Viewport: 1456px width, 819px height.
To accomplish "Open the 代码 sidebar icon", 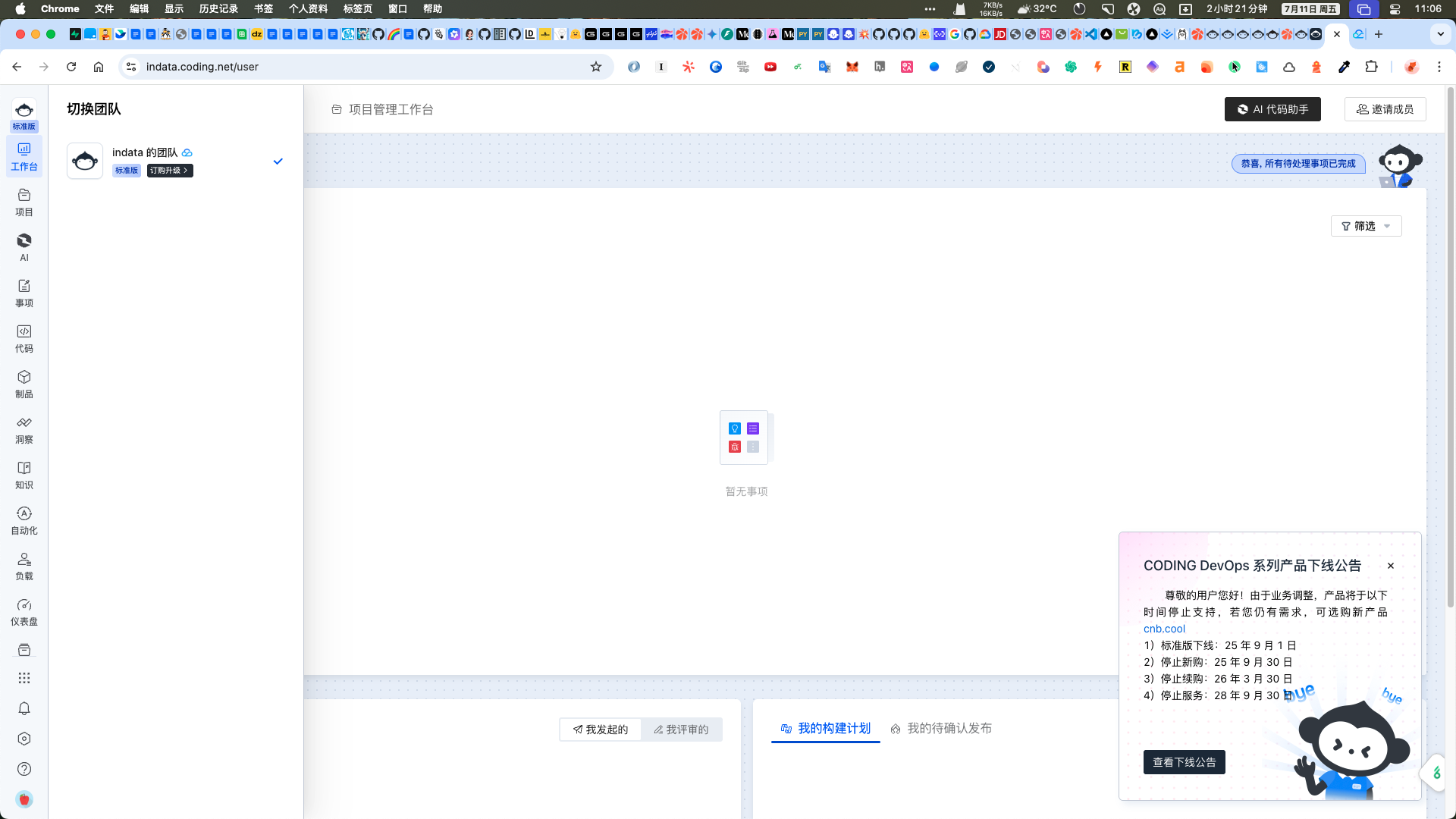I will point(24,339).
